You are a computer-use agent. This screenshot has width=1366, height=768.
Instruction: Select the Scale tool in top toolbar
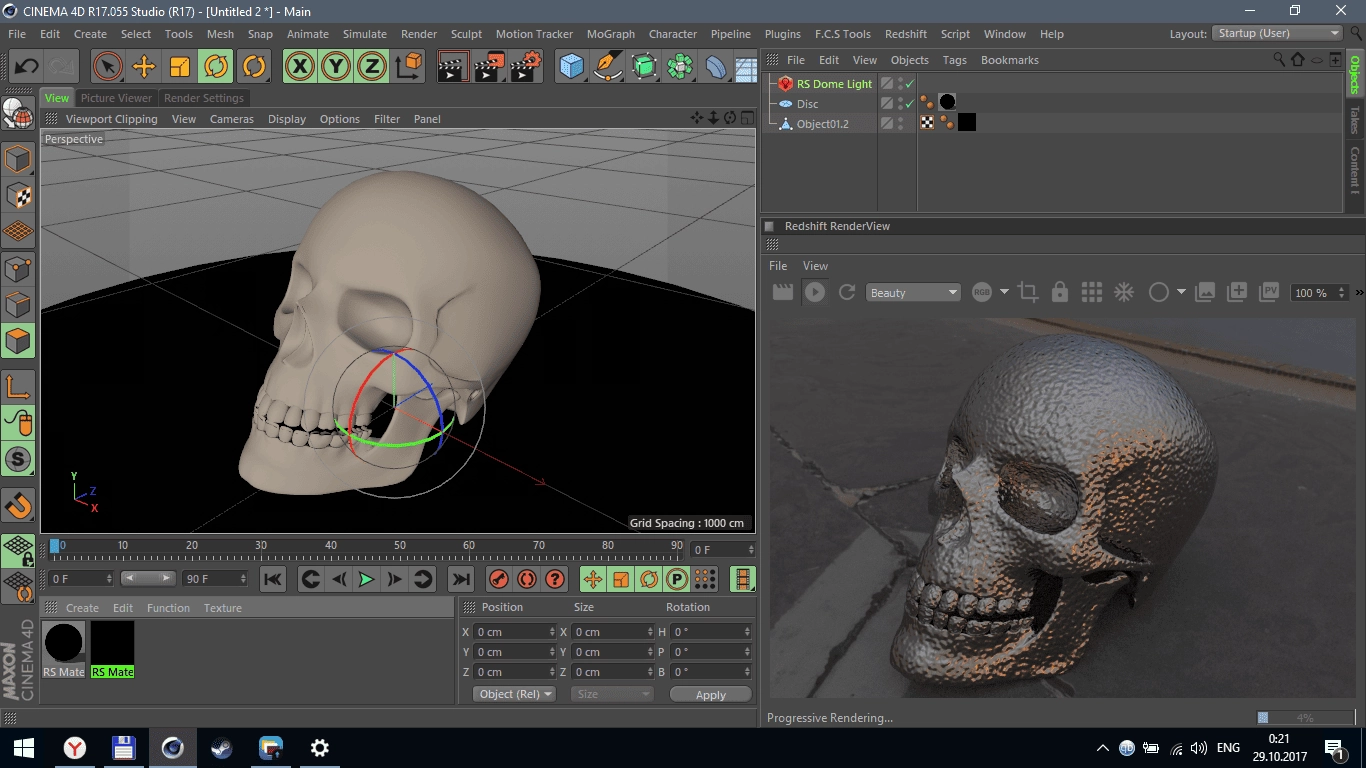pyautogui.click(x=180, y=67)
